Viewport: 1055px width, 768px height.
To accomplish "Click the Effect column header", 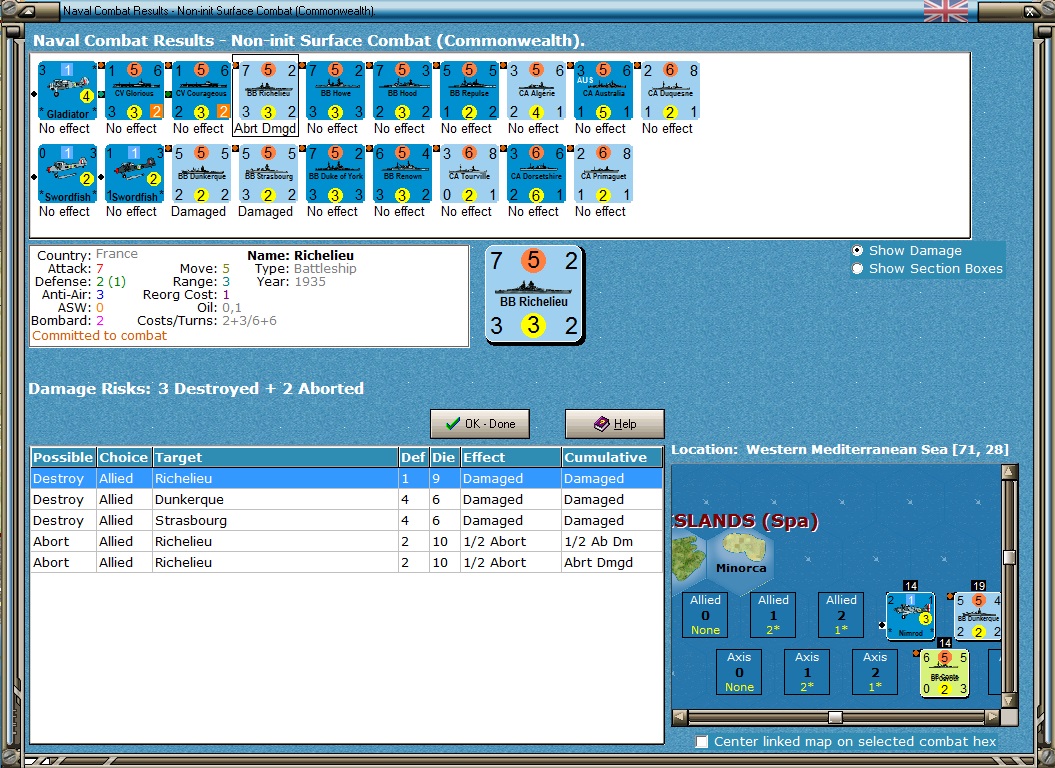I will click(x=511, y=457).
